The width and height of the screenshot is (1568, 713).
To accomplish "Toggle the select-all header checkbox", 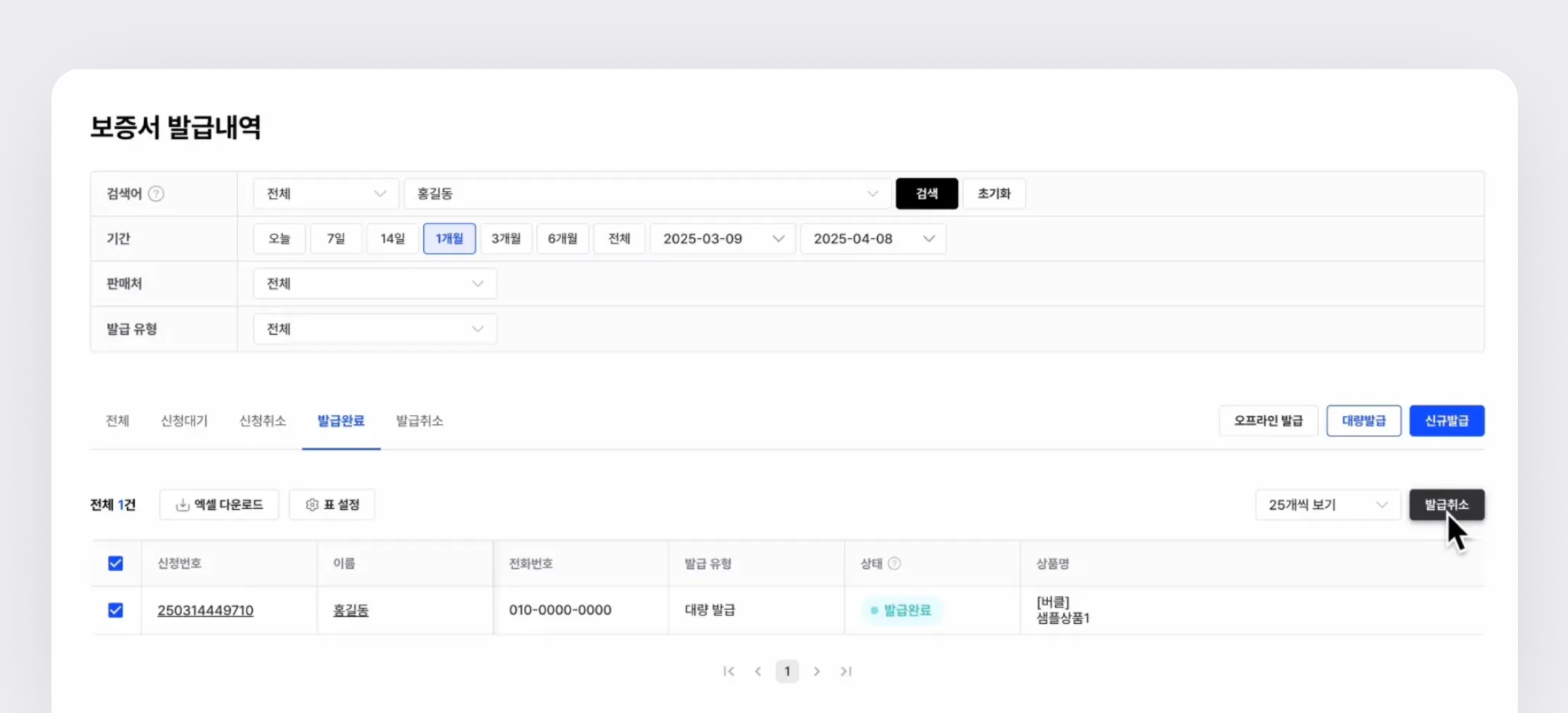I will pos(115,564).
